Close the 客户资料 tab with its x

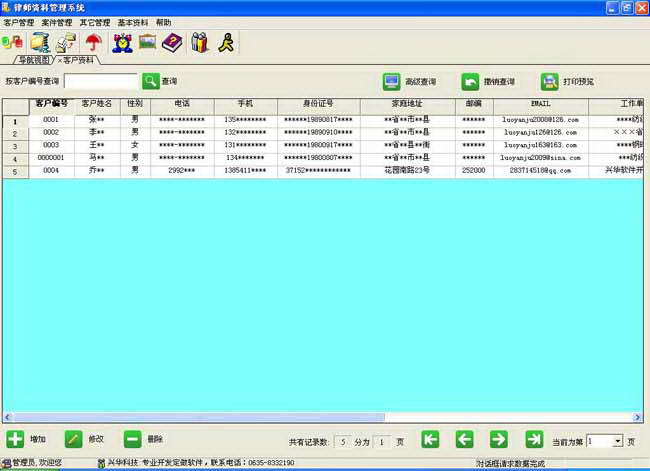[60, 61]
